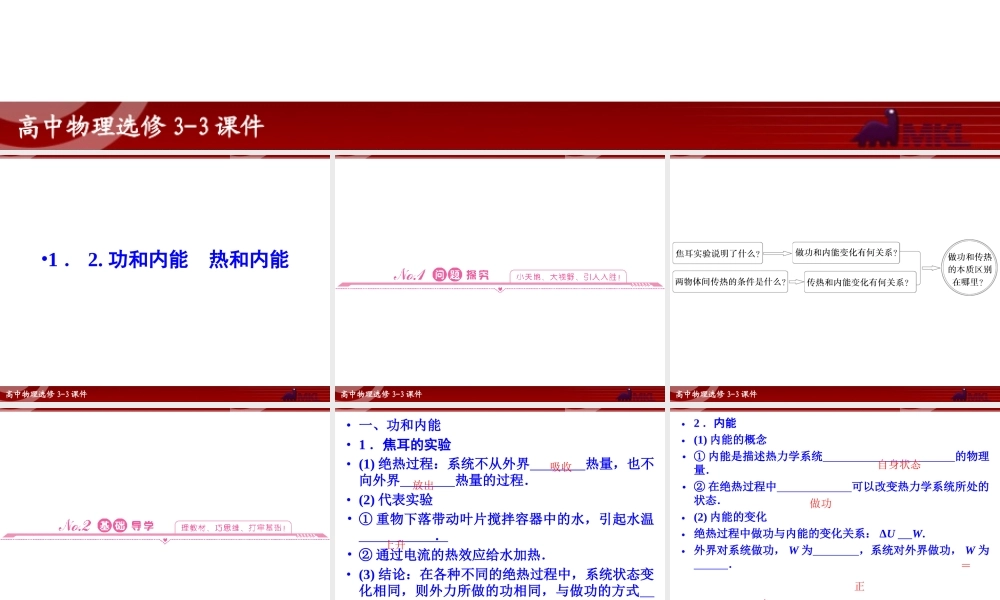Click the red footer bar of bottom-left slide
The height and width of the screenshot is (600, 1000).
165,394
